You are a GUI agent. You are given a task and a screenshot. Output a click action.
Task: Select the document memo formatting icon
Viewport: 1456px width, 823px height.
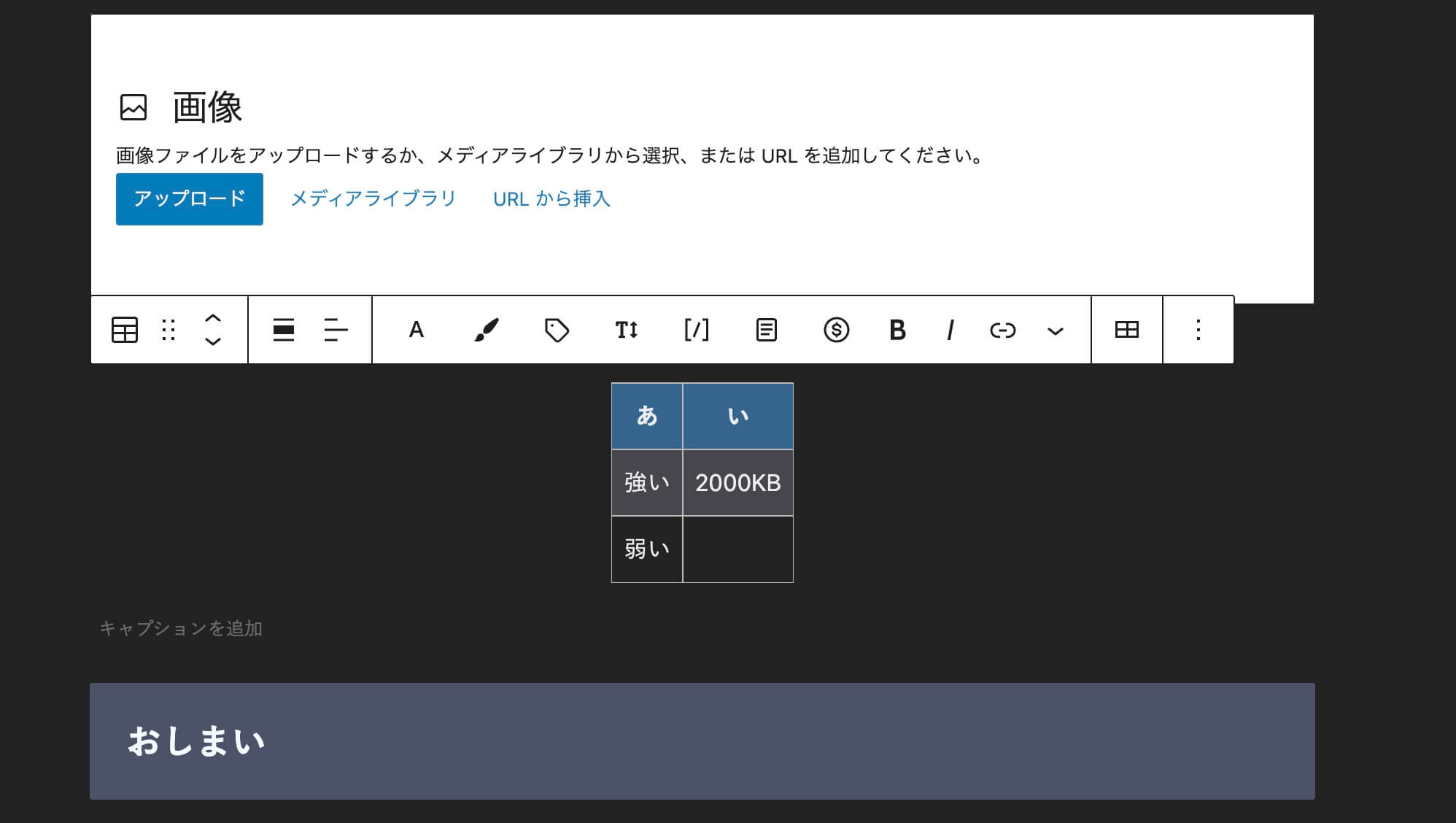[765, 329]
